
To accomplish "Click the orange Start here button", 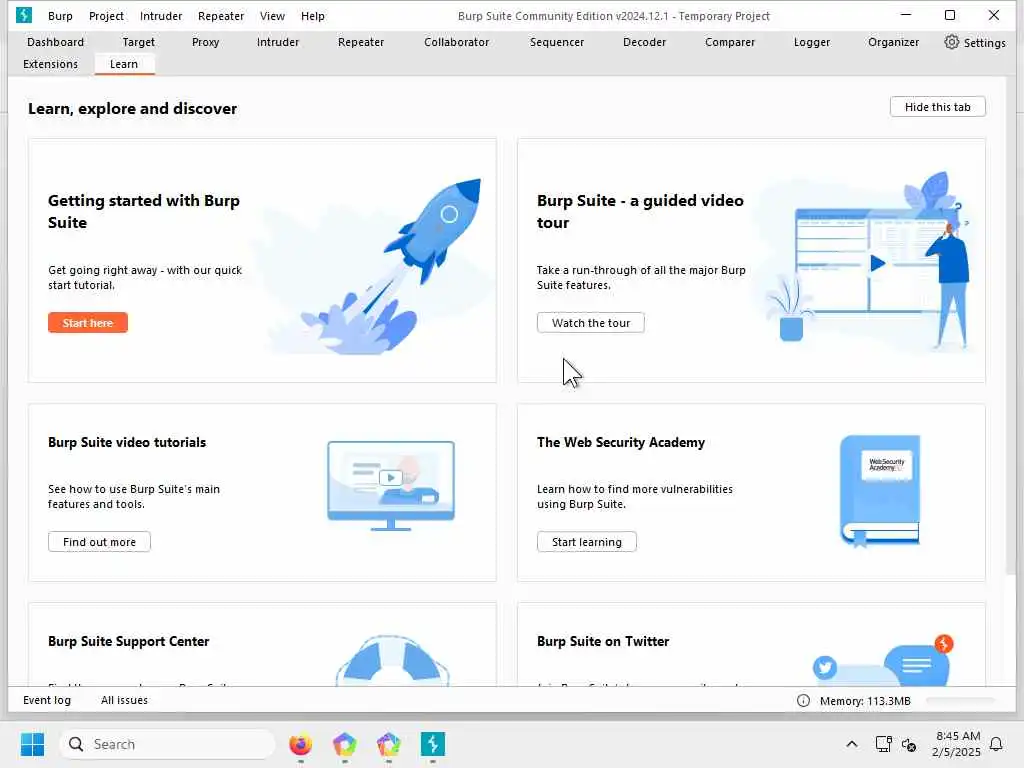I will point(88,323).
